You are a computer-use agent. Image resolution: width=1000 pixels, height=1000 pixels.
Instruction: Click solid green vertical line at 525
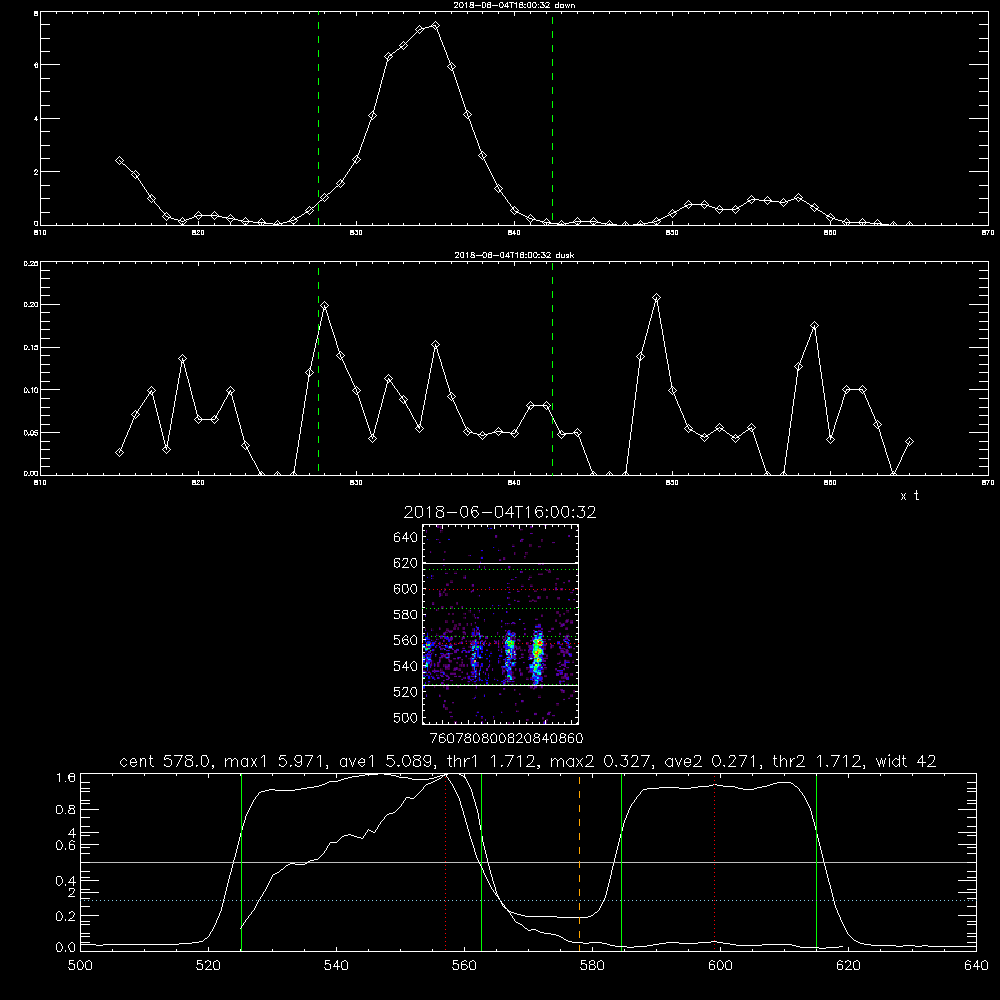tap(241, 861)
